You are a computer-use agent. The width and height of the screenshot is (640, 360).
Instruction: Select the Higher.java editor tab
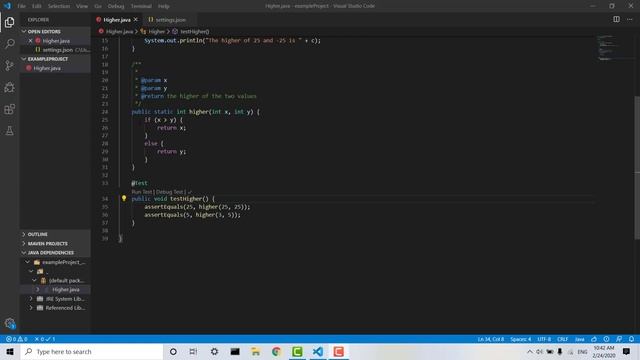(x=117, y=20)
